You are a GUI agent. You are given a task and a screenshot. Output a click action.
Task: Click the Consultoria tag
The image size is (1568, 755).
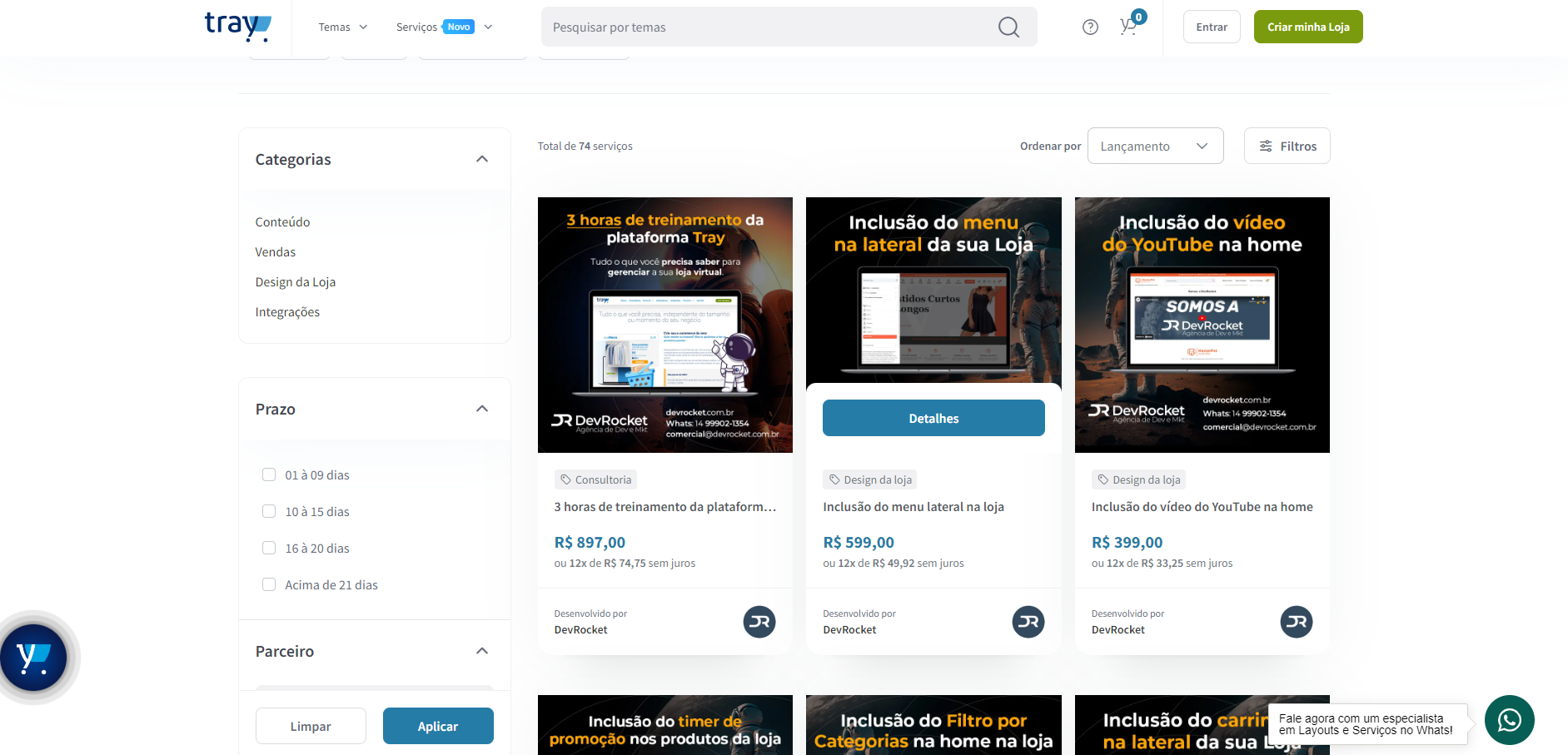coord(595,479)
